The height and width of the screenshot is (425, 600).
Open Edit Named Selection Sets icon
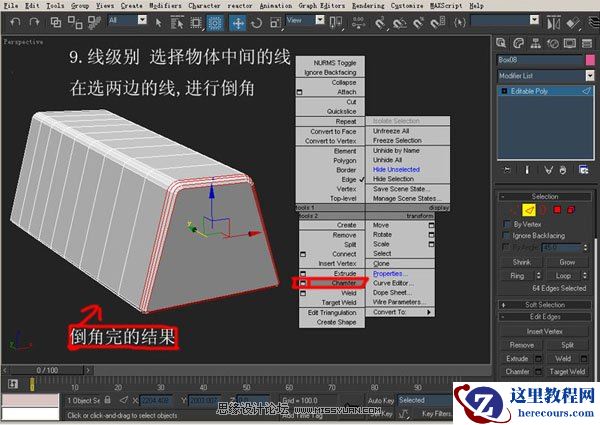459,23
